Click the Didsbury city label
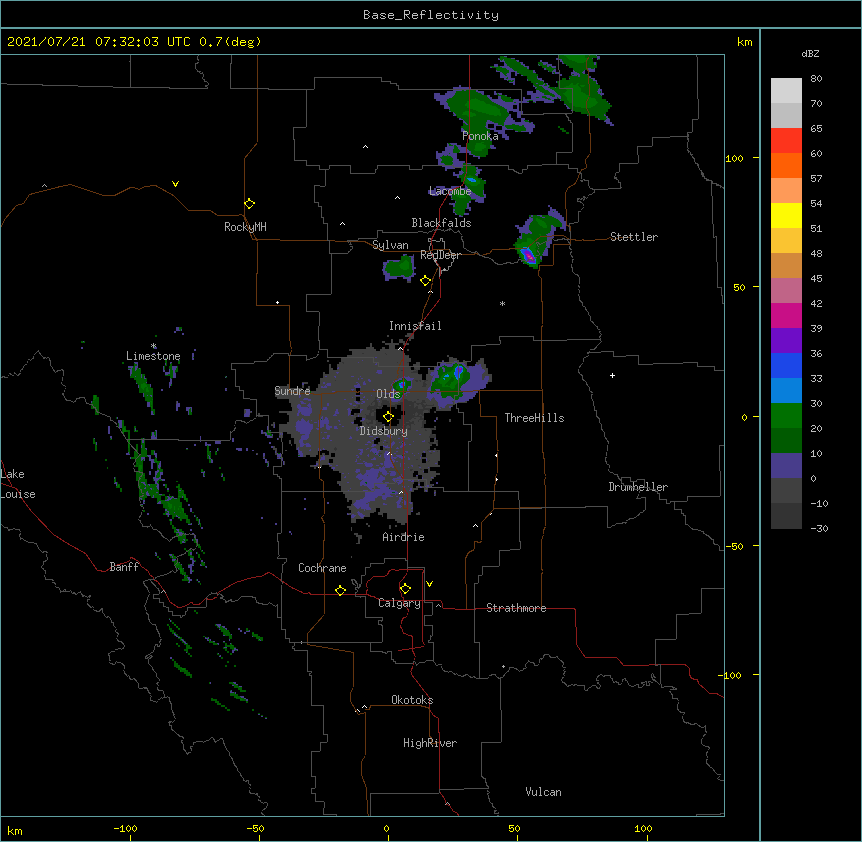862x842 pixels. pyautogui.click(x=383, y=431)
